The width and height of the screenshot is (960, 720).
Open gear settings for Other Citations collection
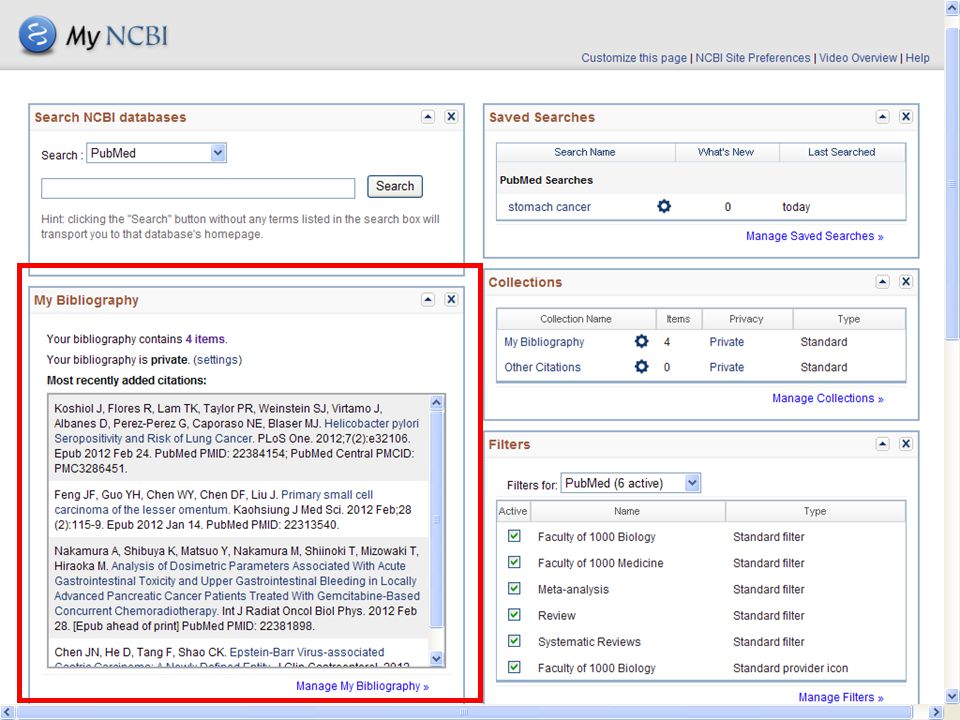(x=641, y=366)
